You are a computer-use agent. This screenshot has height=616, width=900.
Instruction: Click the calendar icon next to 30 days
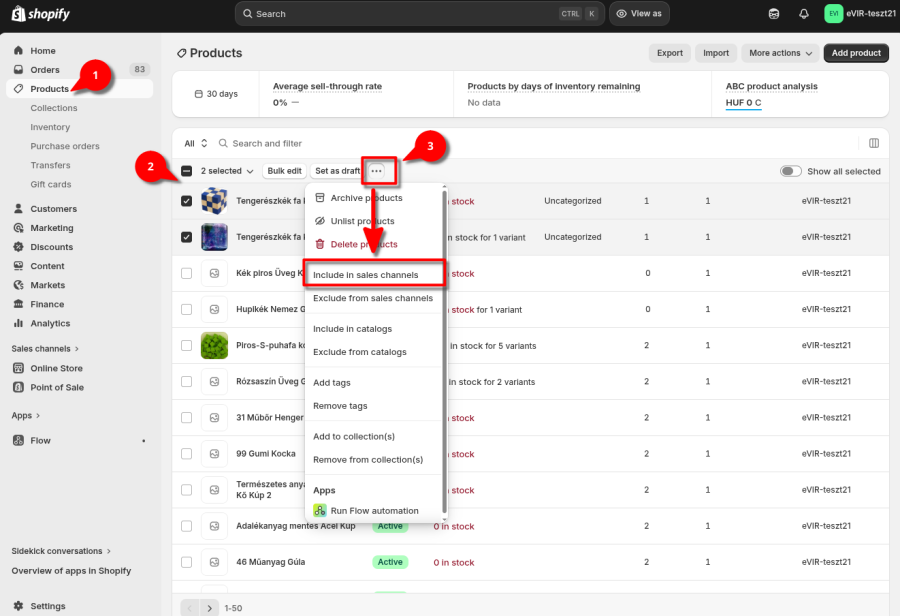(x=199, y=94)
